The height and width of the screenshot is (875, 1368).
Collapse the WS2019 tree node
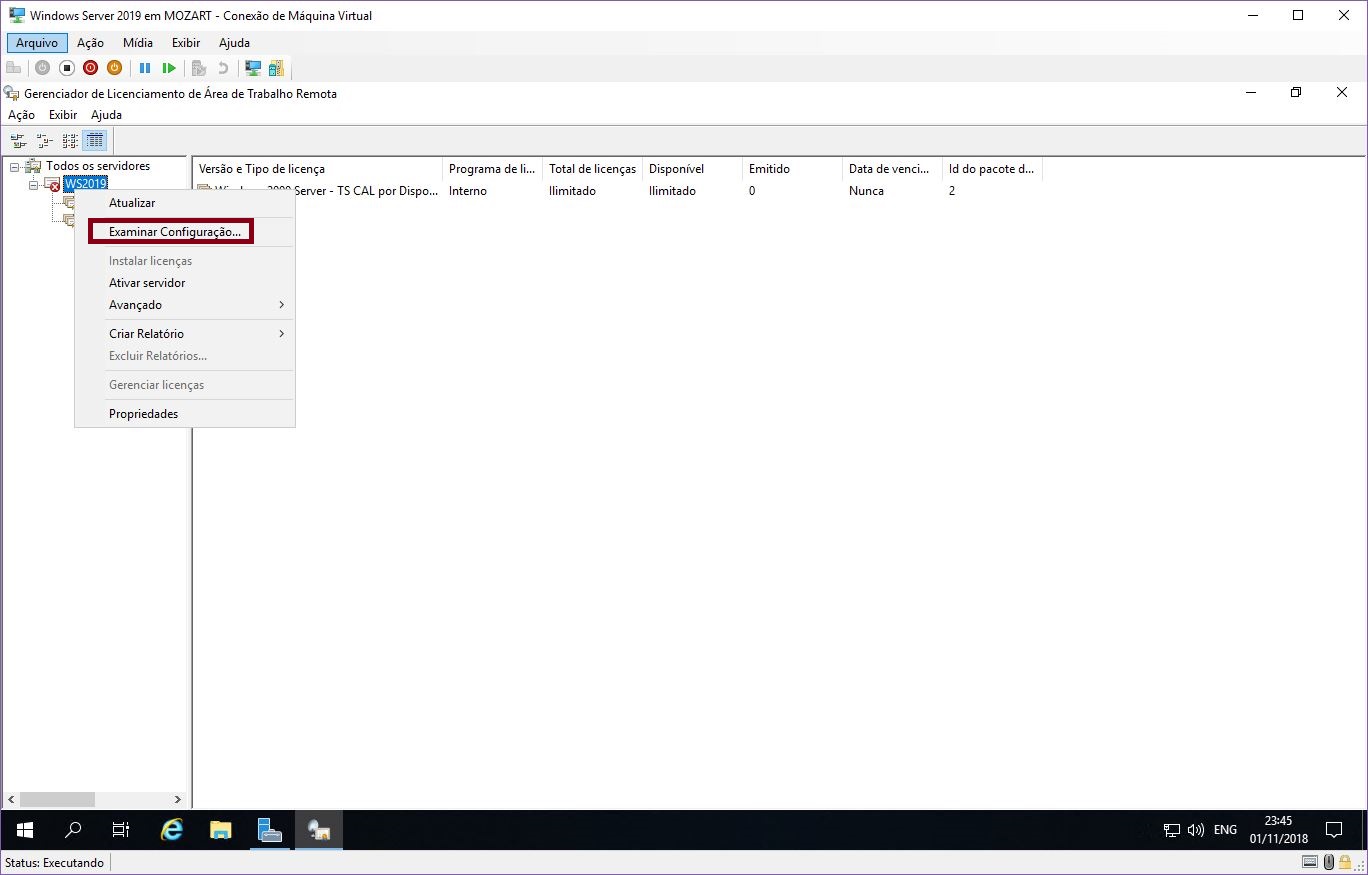pyautogui.click(x=33, y=185)
